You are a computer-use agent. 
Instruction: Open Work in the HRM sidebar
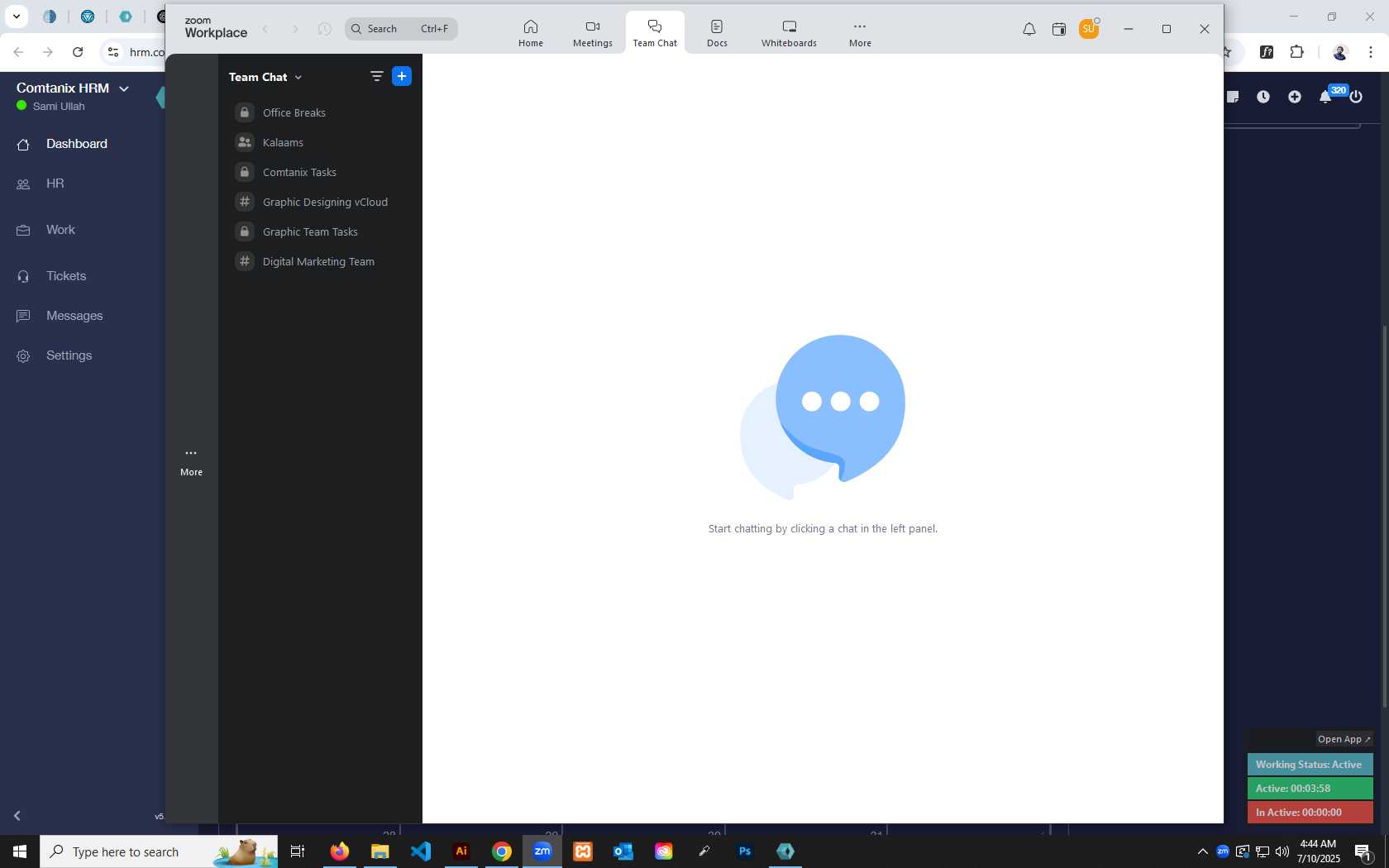point(60,230)
